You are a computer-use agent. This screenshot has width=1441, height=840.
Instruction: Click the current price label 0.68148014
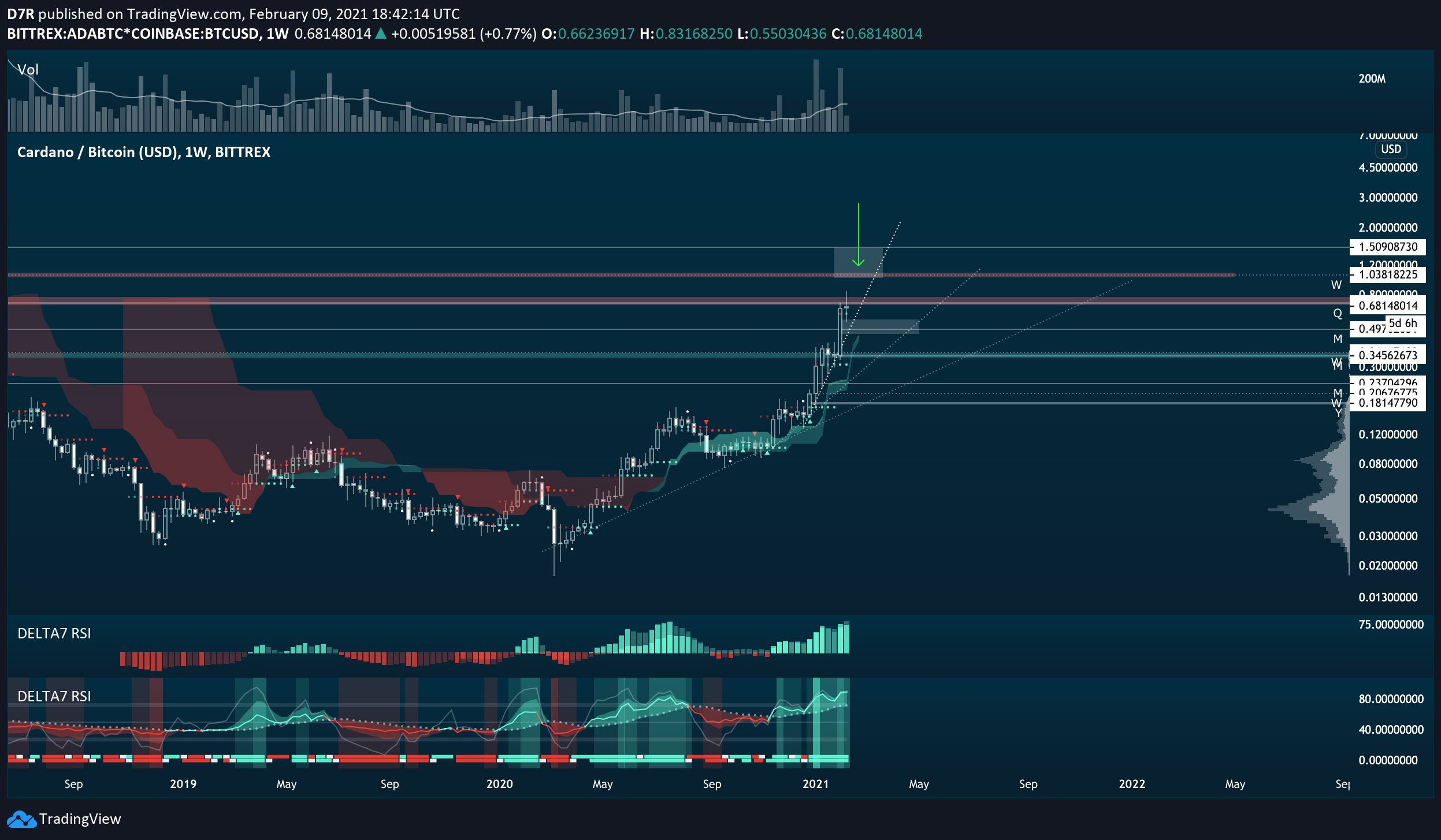coord(1388,306)
